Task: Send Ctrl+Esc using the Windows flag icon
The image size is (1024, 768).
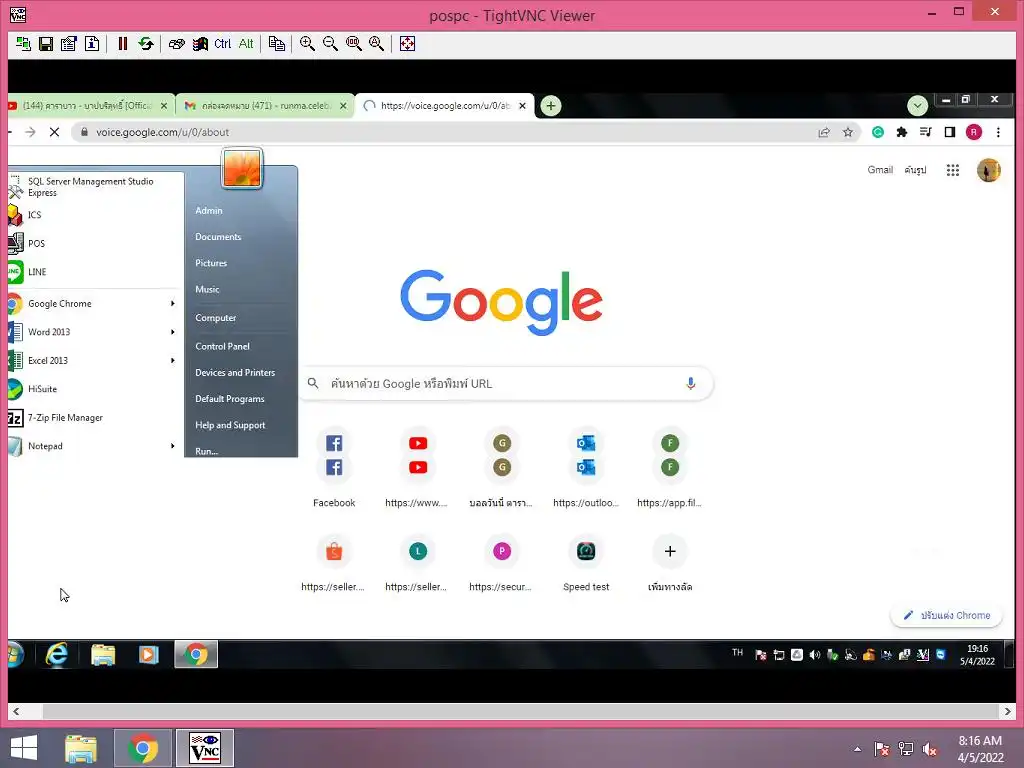Action: pos(200,44)
